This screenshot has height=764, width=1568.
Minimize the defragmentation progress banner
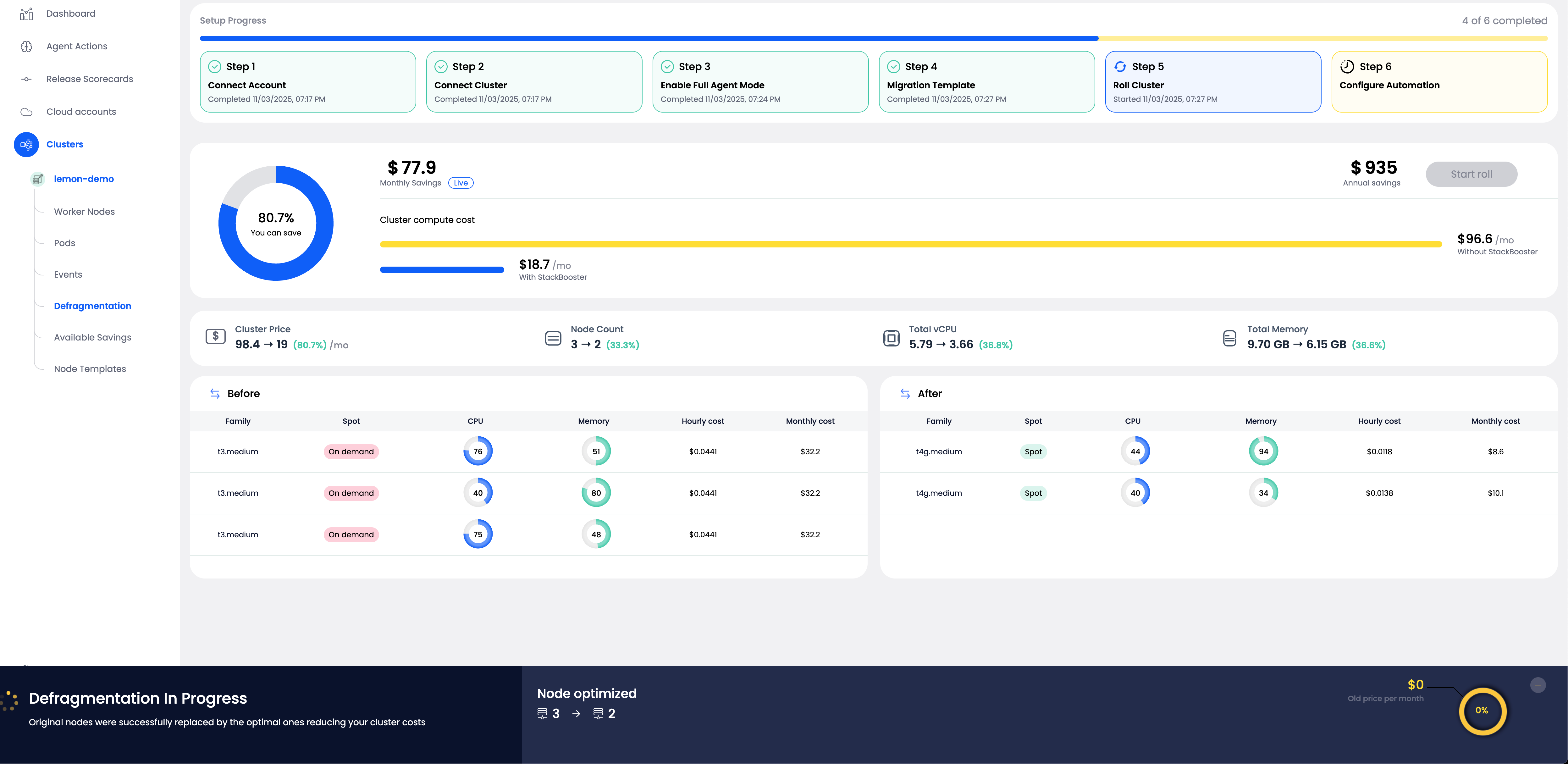coord(1538,685)
